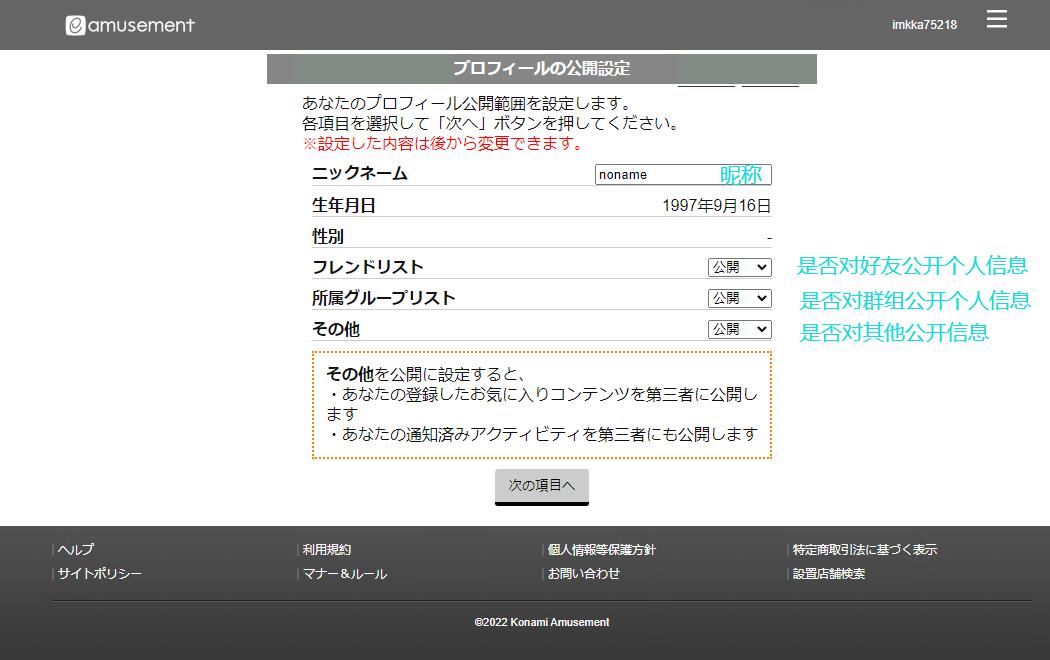Open the hamburger menu icon
This screenshot has width=1050, height=660.
(x=996, y=20)
